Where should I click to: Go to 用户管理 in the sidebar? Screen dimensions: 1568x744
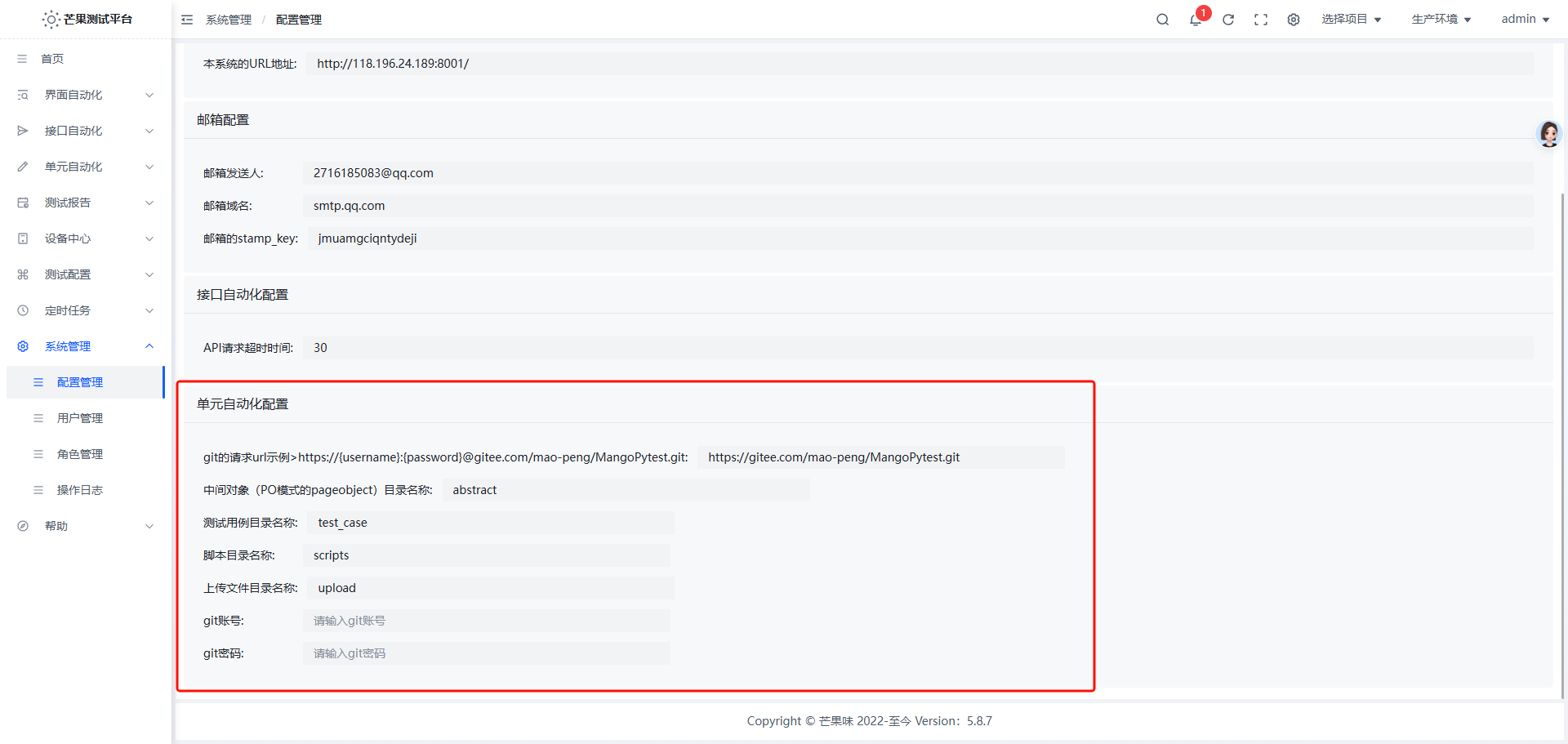(80, 418)
